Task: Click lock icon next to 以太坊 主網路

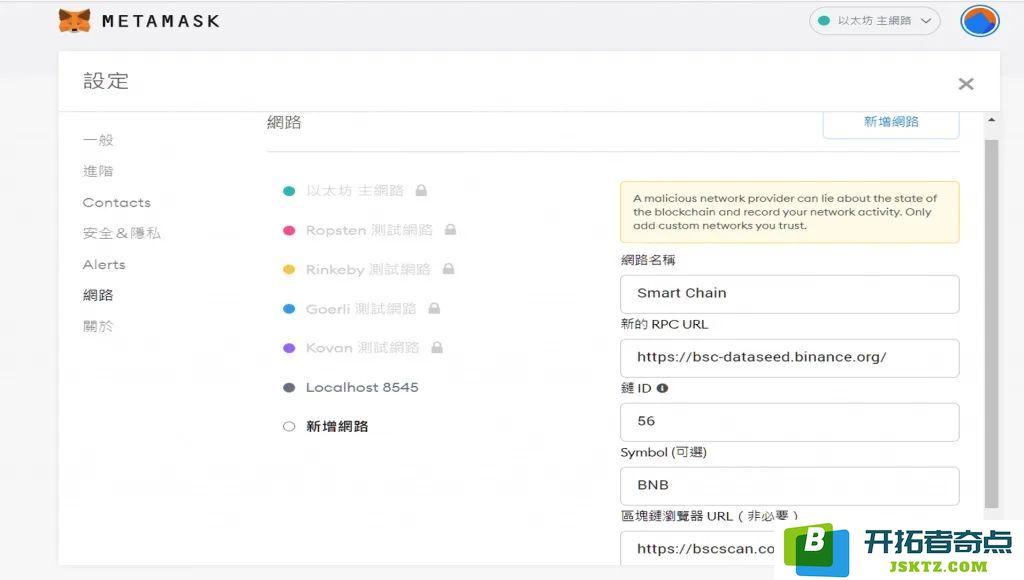Action: pos(421,190)
